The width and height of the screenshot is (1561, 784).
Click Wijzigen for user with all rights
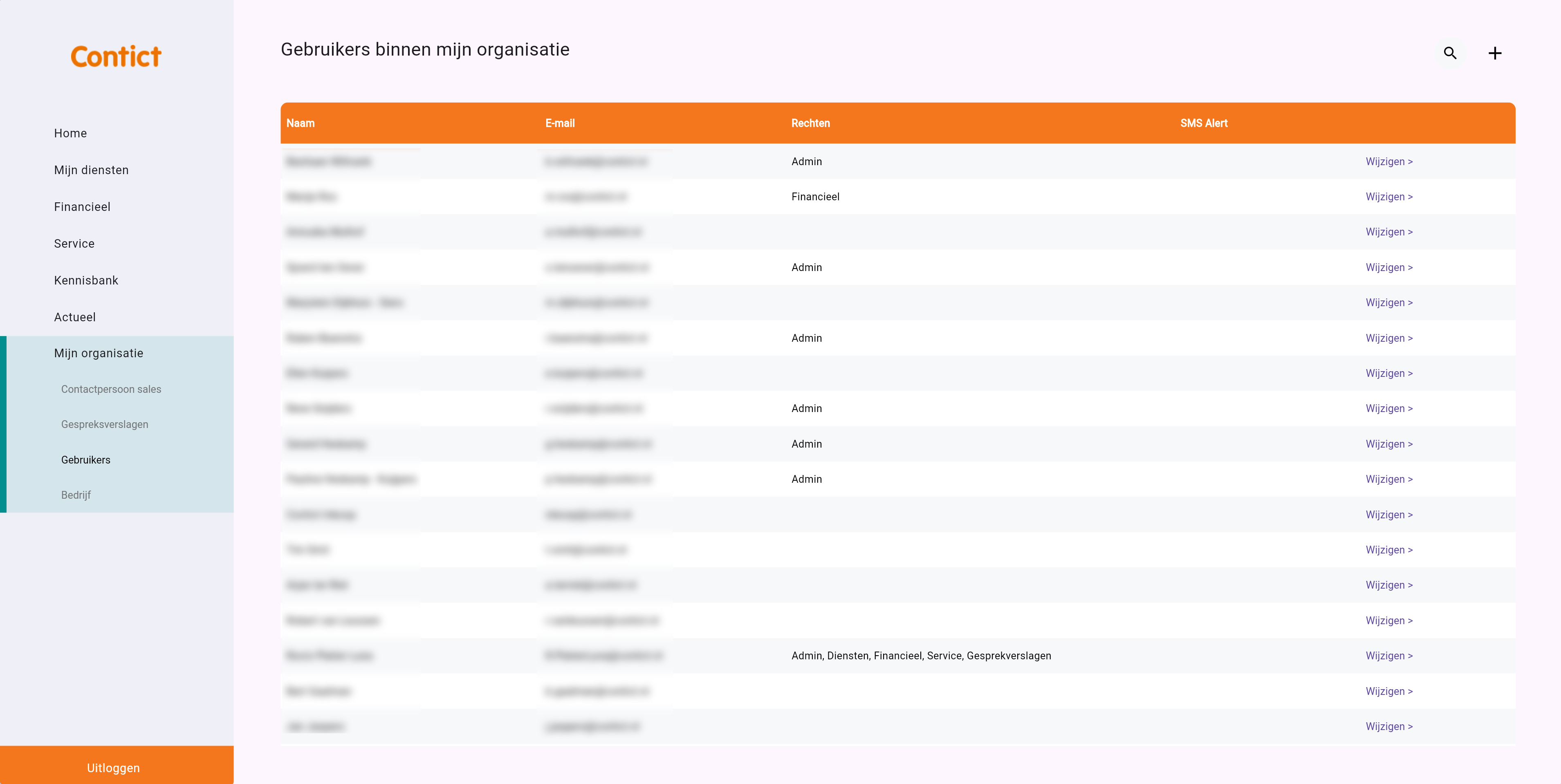pos(1388,656)
